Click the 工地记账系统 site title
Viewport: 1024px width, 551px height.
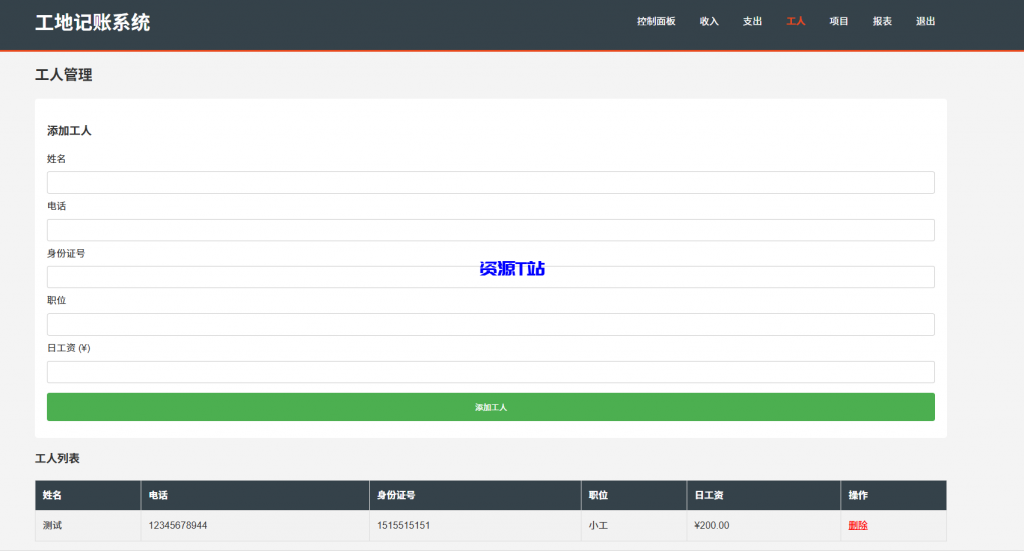(x=93, y=22)
